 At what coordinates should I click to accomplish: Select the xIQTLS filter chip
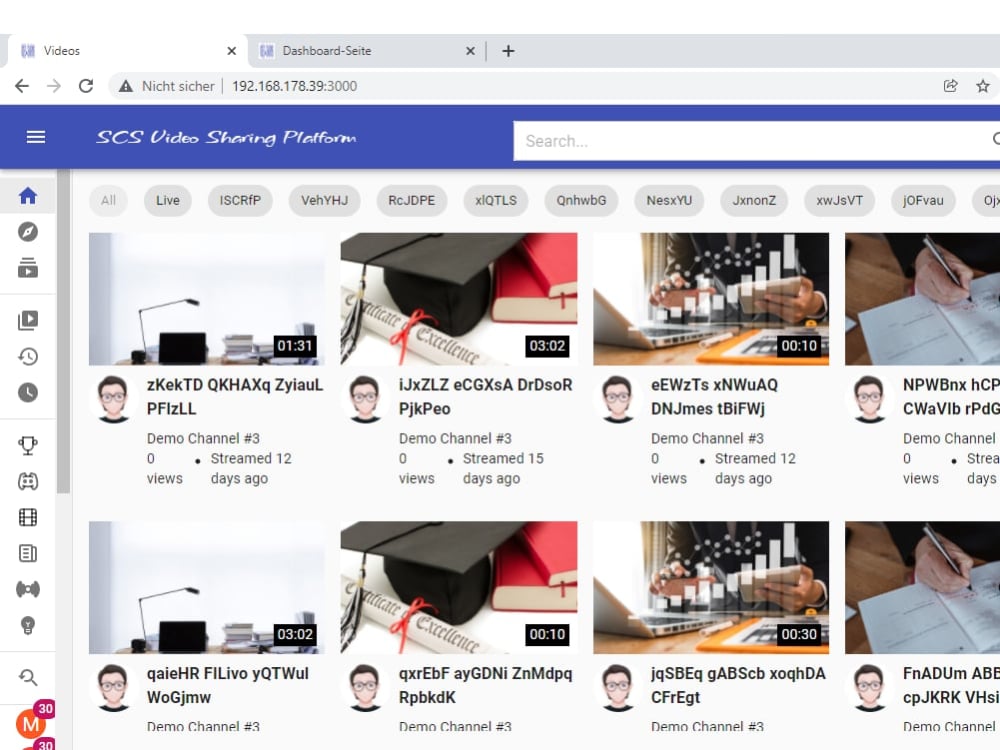click(x=496, y=200)
